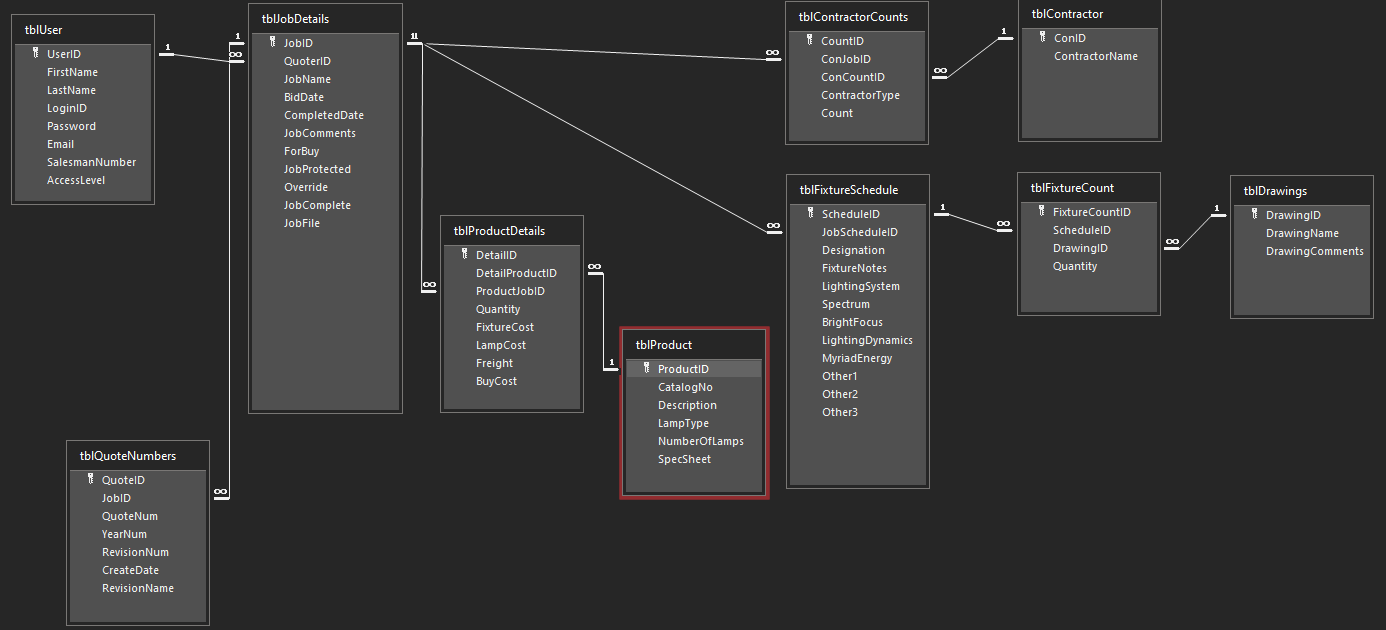Click the key icon next to JobID in tblJobDetails
This screenshot has height=630, width=1386.
click(272, 43)
